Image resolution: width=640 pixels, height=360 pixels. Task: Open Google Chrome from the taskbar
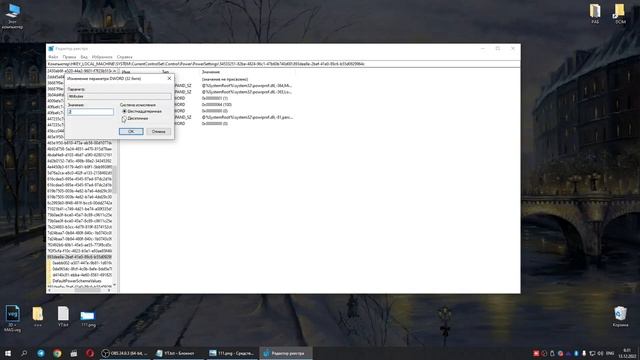[x=57, y=353]
